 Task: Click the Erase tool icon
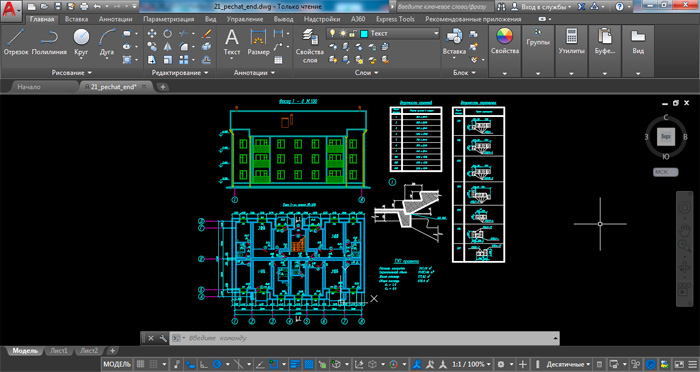tap(206, 33)
